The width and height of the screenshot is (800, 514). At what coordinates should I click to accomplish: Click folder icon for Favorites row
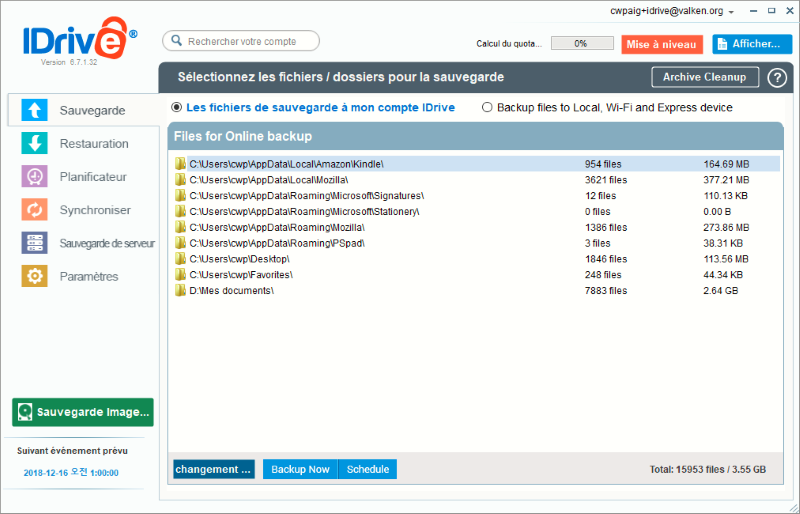pyautogui.click(x=180, y=275)
